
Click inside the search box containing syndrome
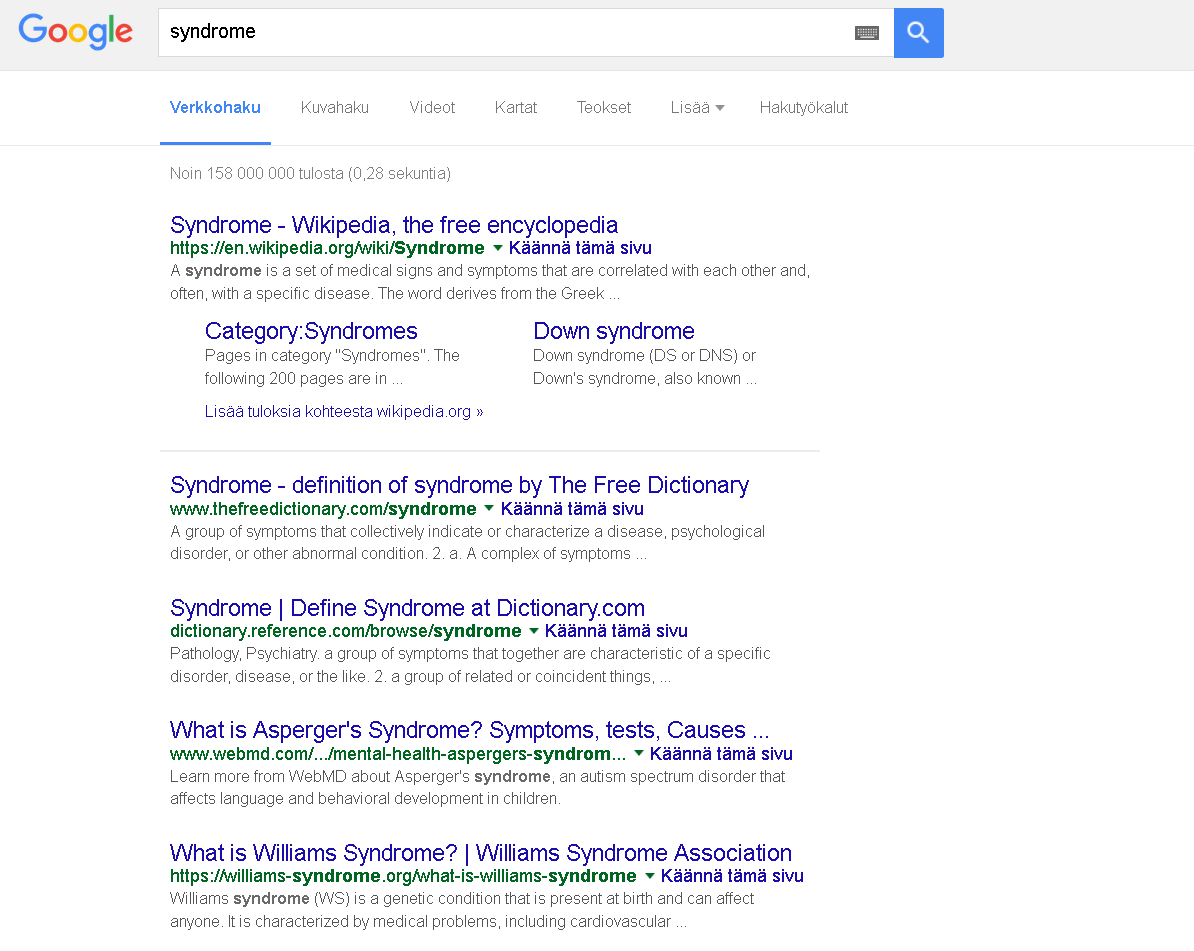(500, 32)
